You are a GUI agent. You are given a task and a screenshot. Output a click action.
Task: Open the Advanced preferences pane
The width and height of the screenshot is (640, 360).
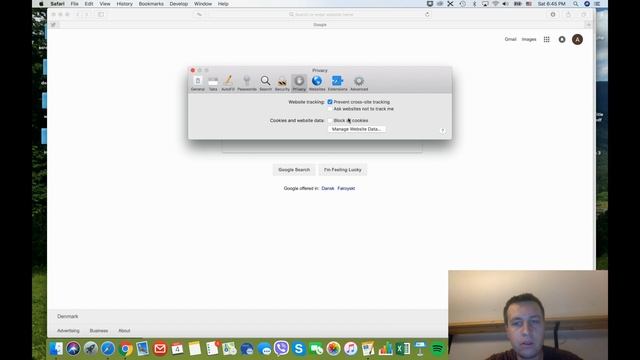pyautogui.click(x=359, y=83)
